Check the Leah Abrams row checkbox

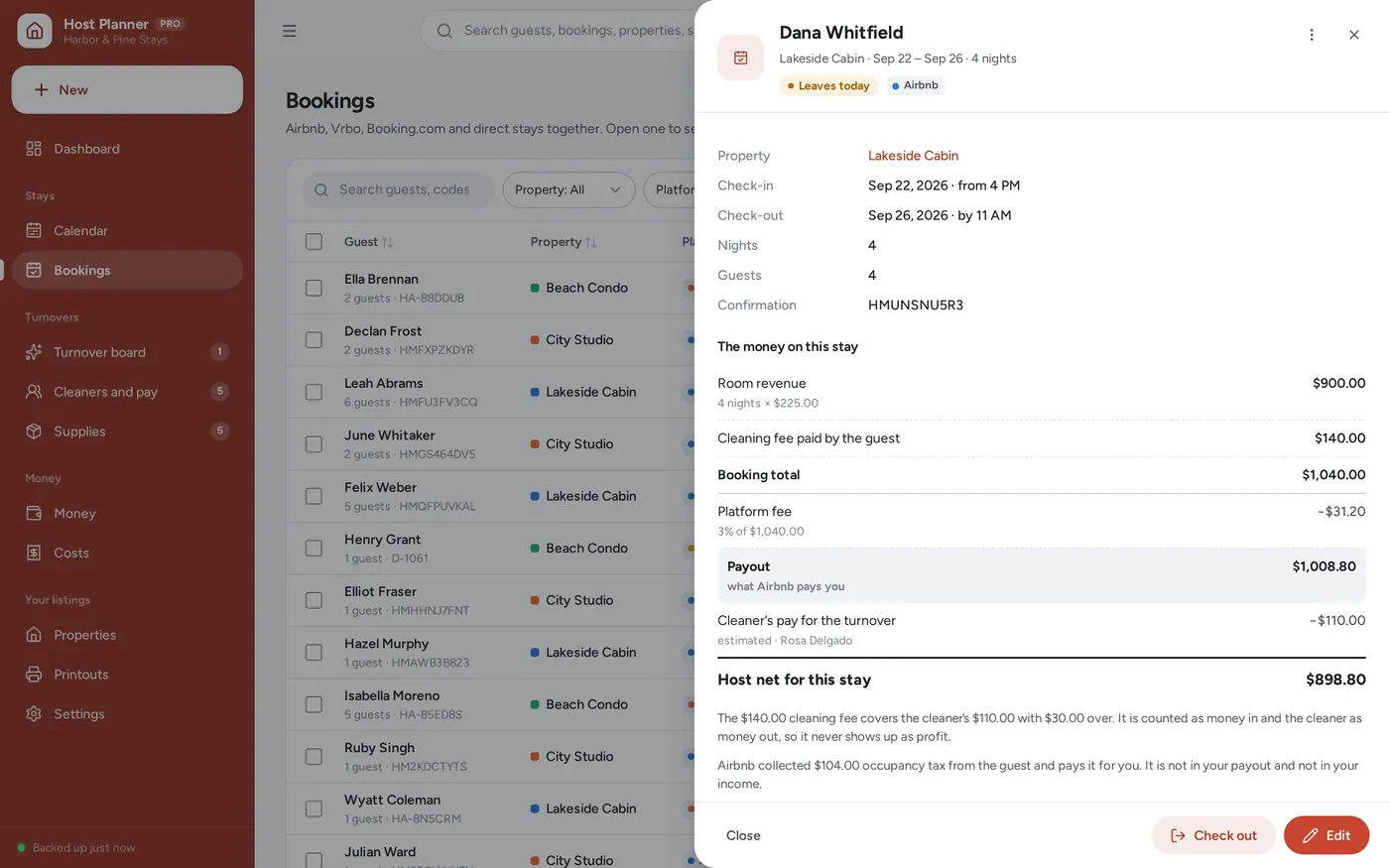tap(314, 392)
